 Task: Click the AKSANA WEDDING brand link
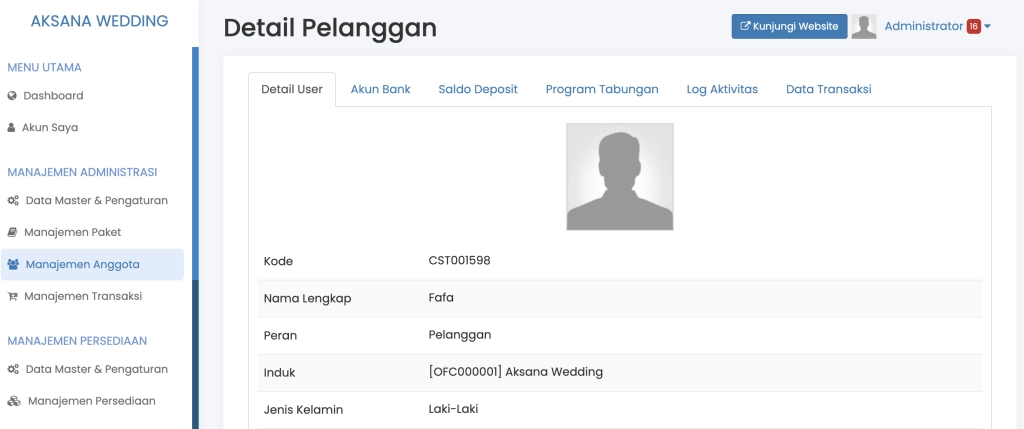pos(99,21)
